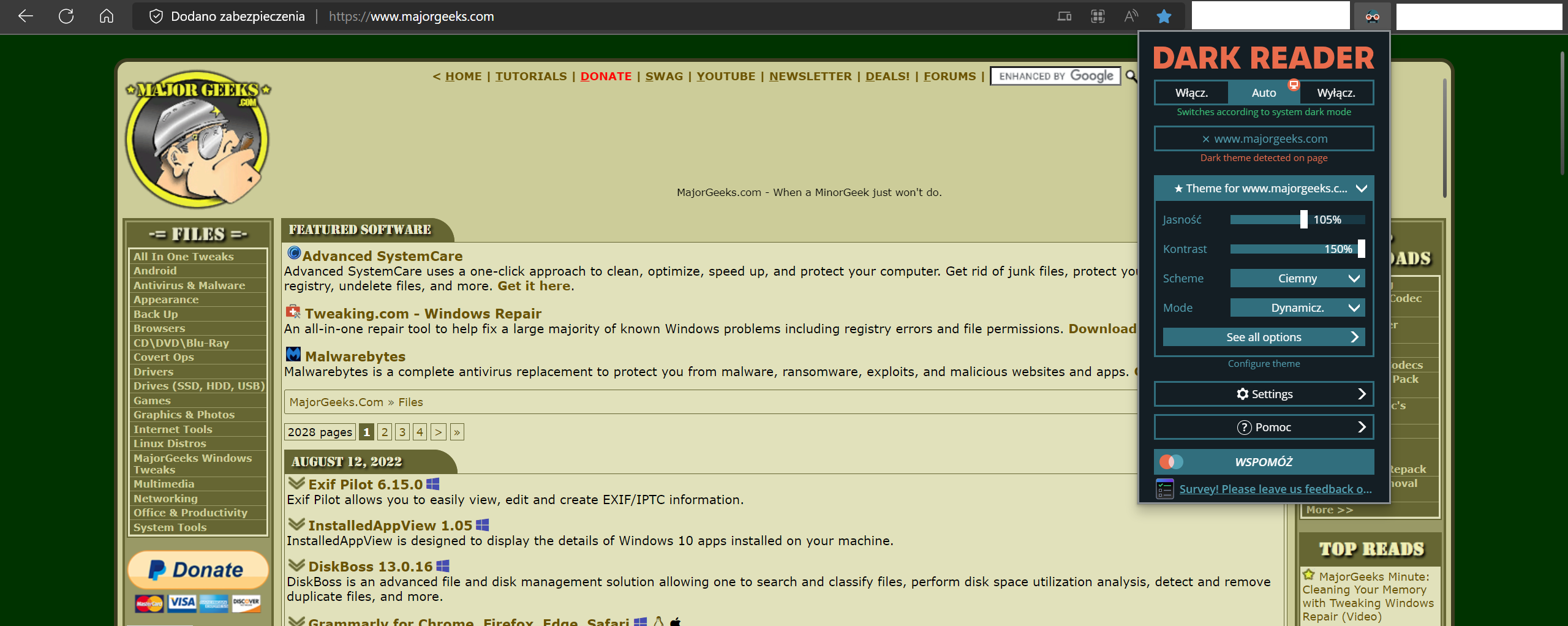Enable Dark Reader with the Włącz. button

tap(1191, 92)
